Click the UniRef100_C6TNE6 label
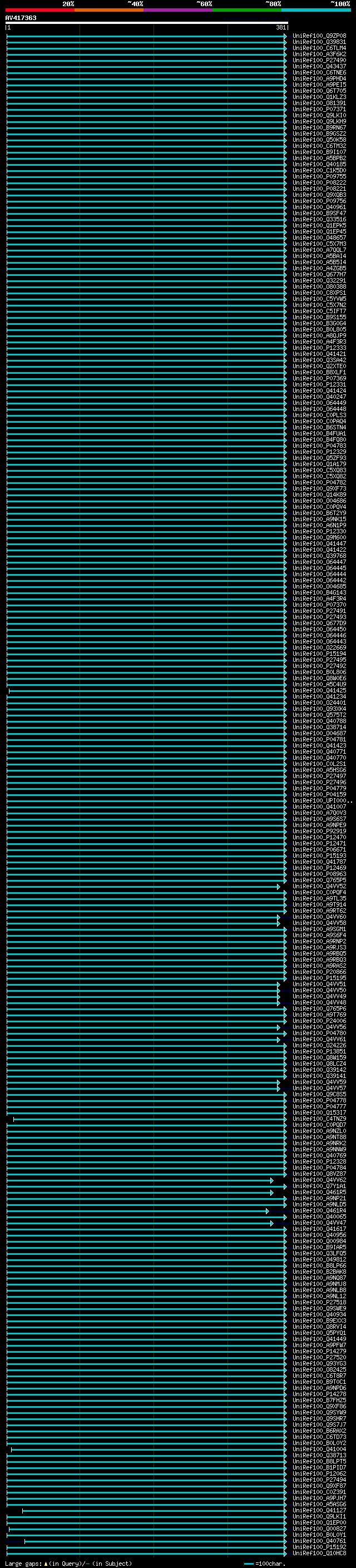 (x=319, y=72)
